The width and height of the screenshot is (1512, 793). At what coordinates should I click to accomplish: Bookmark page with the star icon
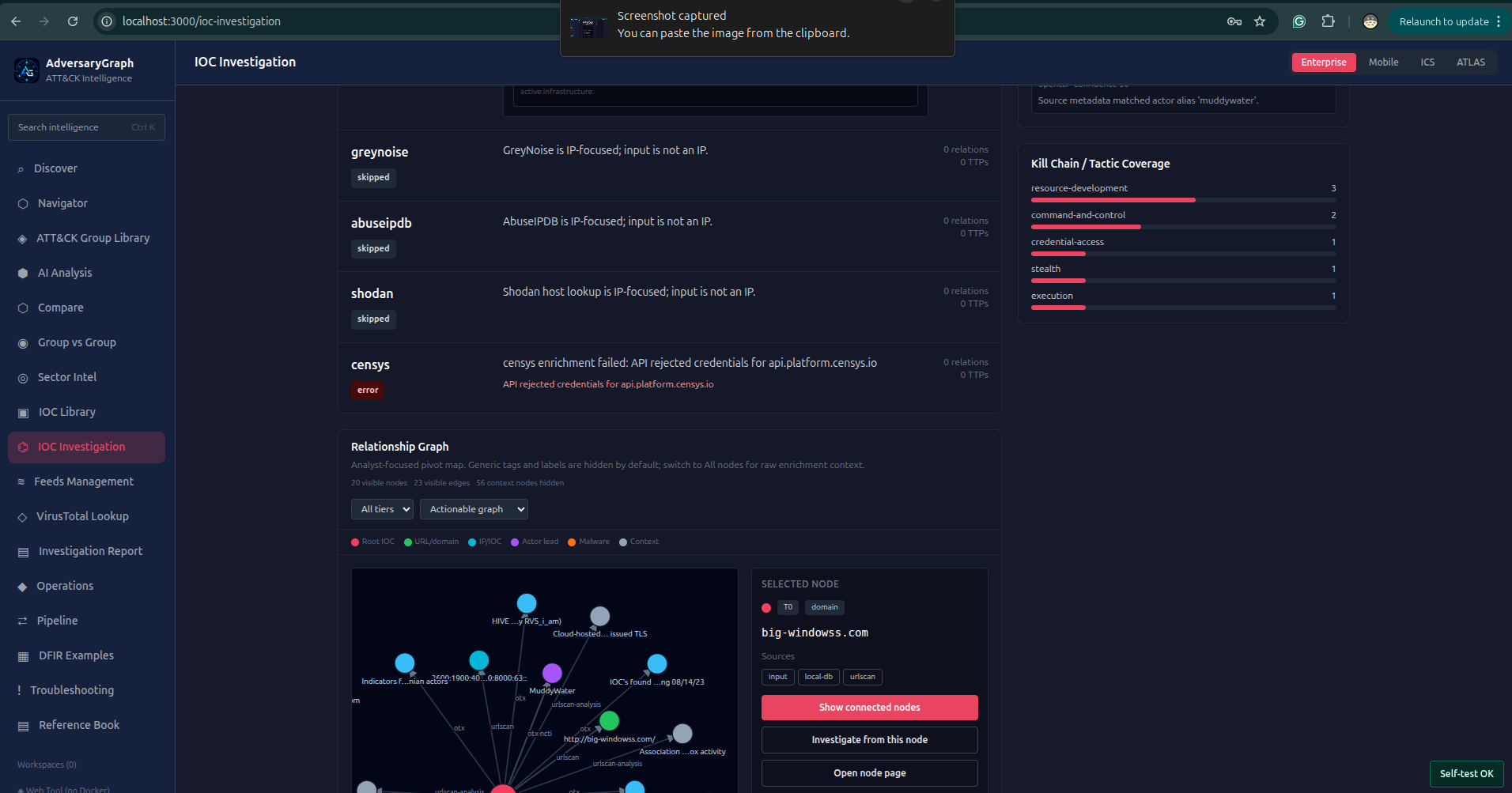click(1260, 21)
